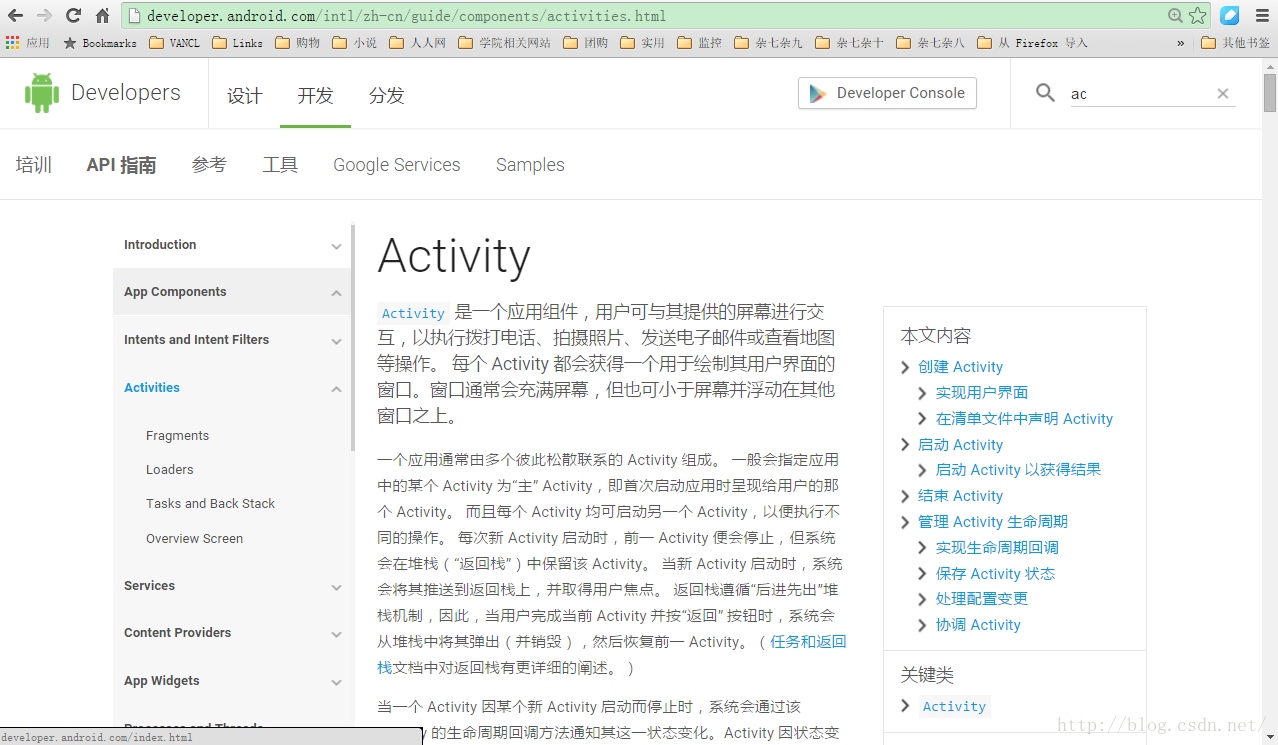Open Tasks and Back Stack in sidebar
This screenshot has width=1278, height=745.
pos(210,504)
